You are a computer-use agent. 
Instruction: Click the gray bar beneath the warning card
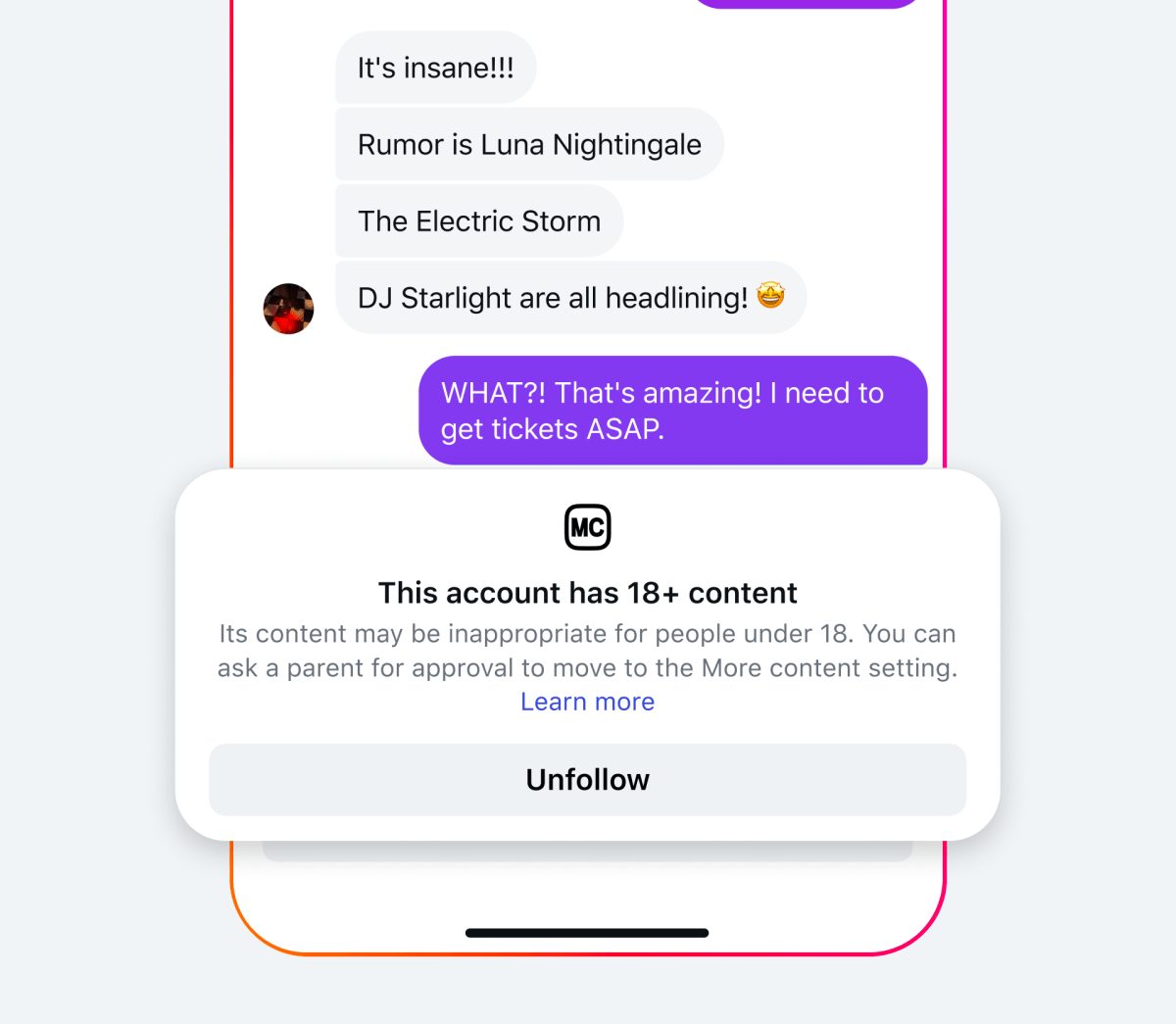tap(588, 852)
